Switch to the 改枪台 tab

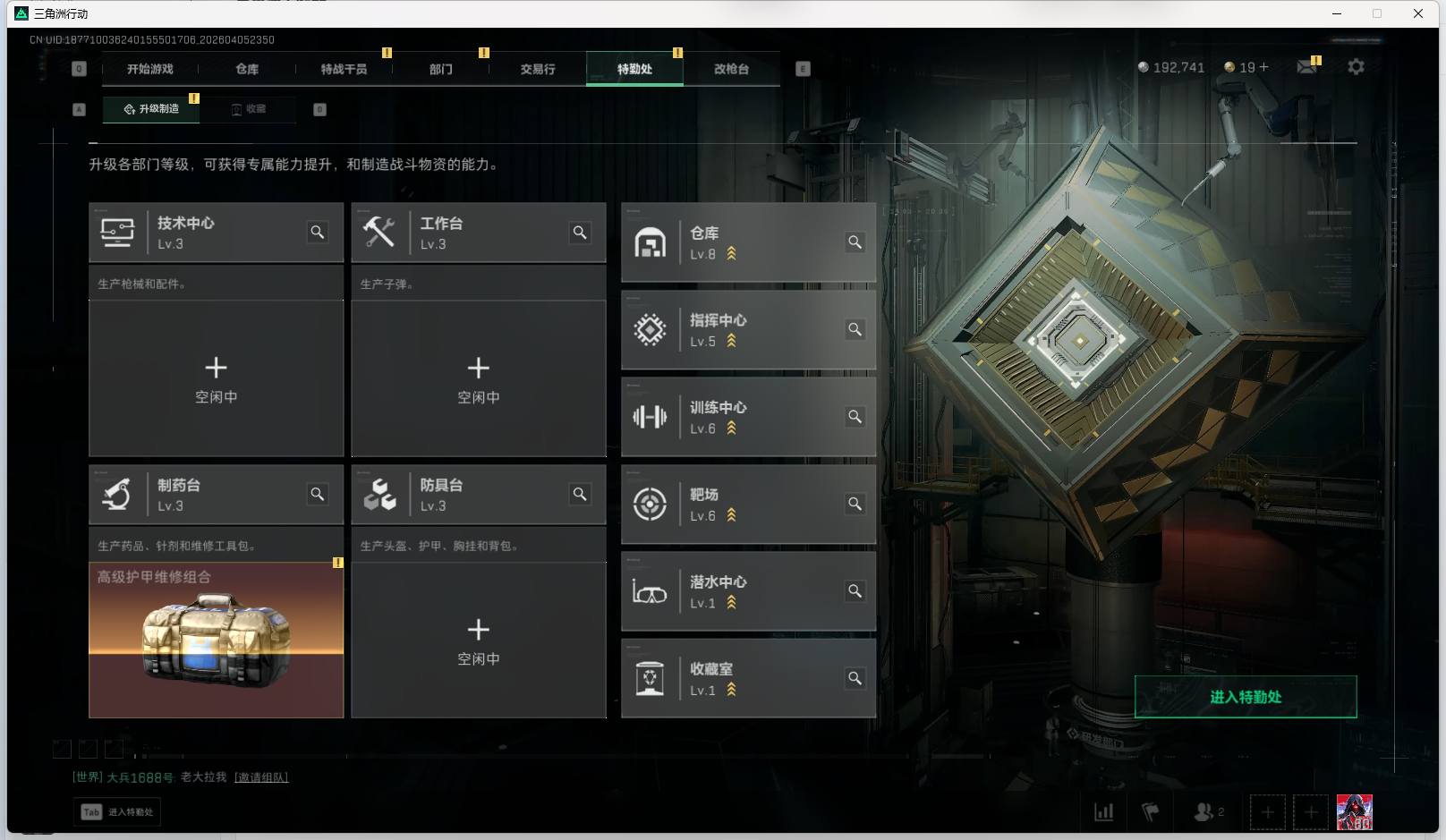click(731, 69)
